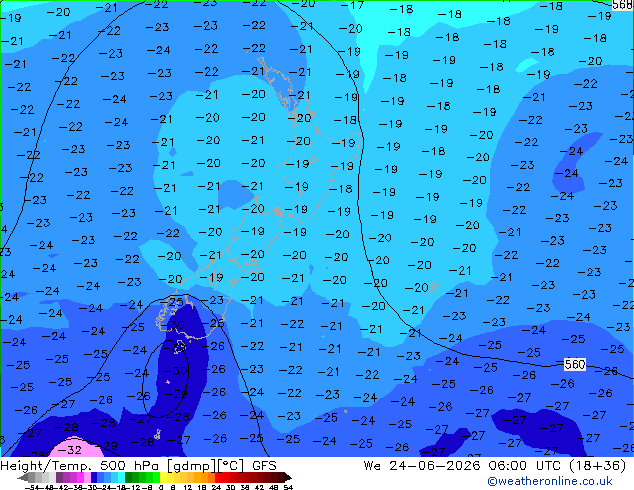The image size is (634, 490).
Task: Click the GFS model label
Action: click(264, 466)
